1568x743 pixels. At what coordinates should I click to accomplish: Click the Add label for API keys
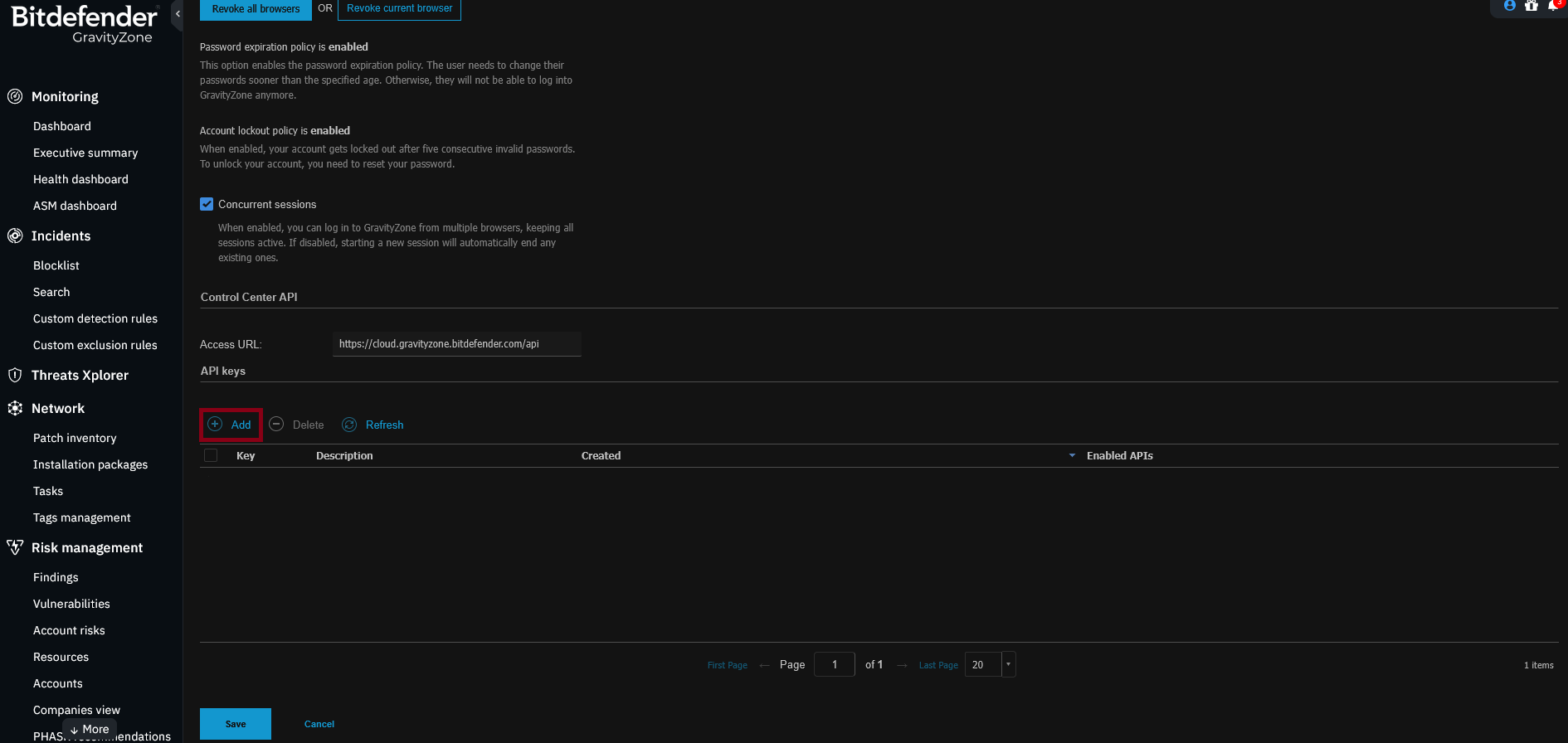coord(241,425)
